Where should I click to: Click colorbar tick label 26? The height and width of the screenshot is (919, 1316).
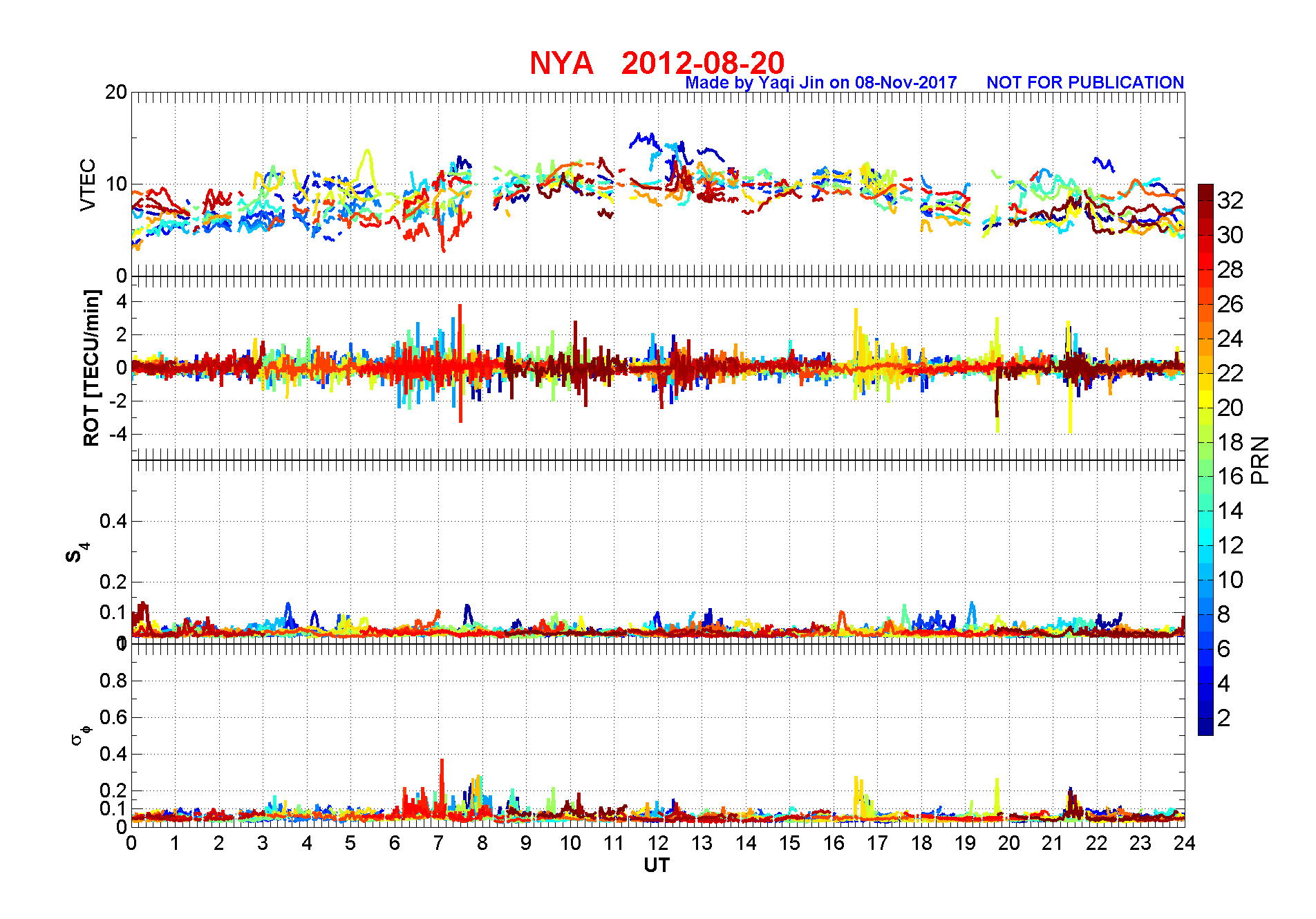click(1230, 304)
